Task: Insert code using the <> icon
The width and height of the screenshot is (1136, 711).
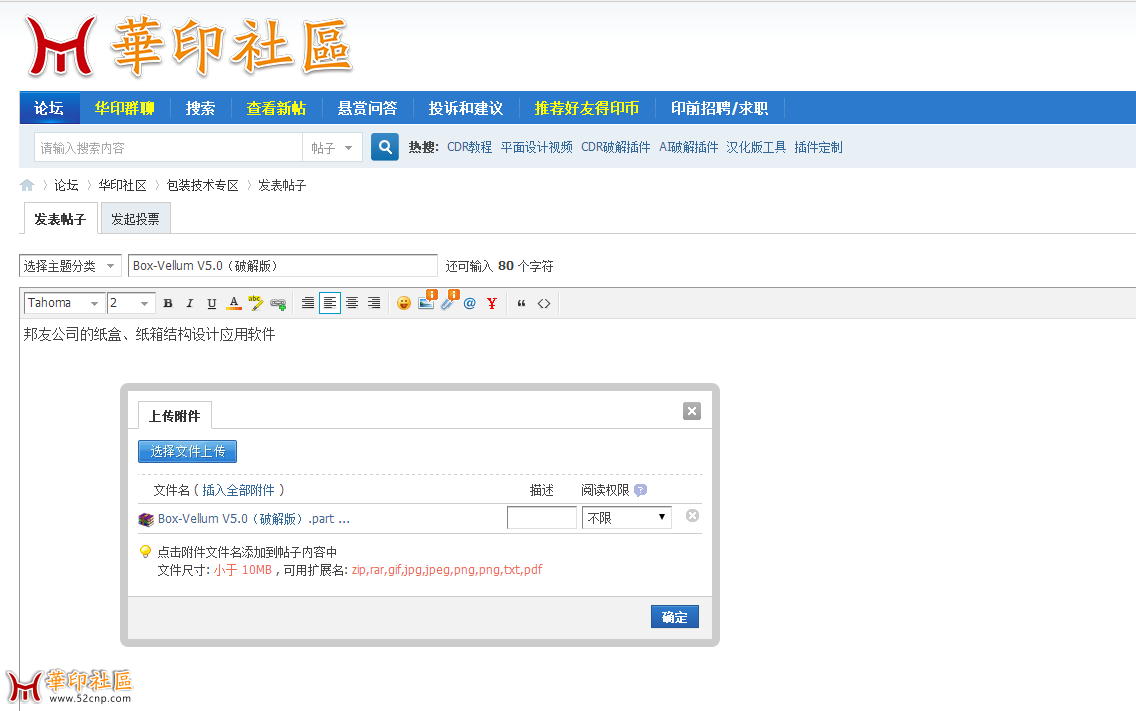Action: pos(543,303)
